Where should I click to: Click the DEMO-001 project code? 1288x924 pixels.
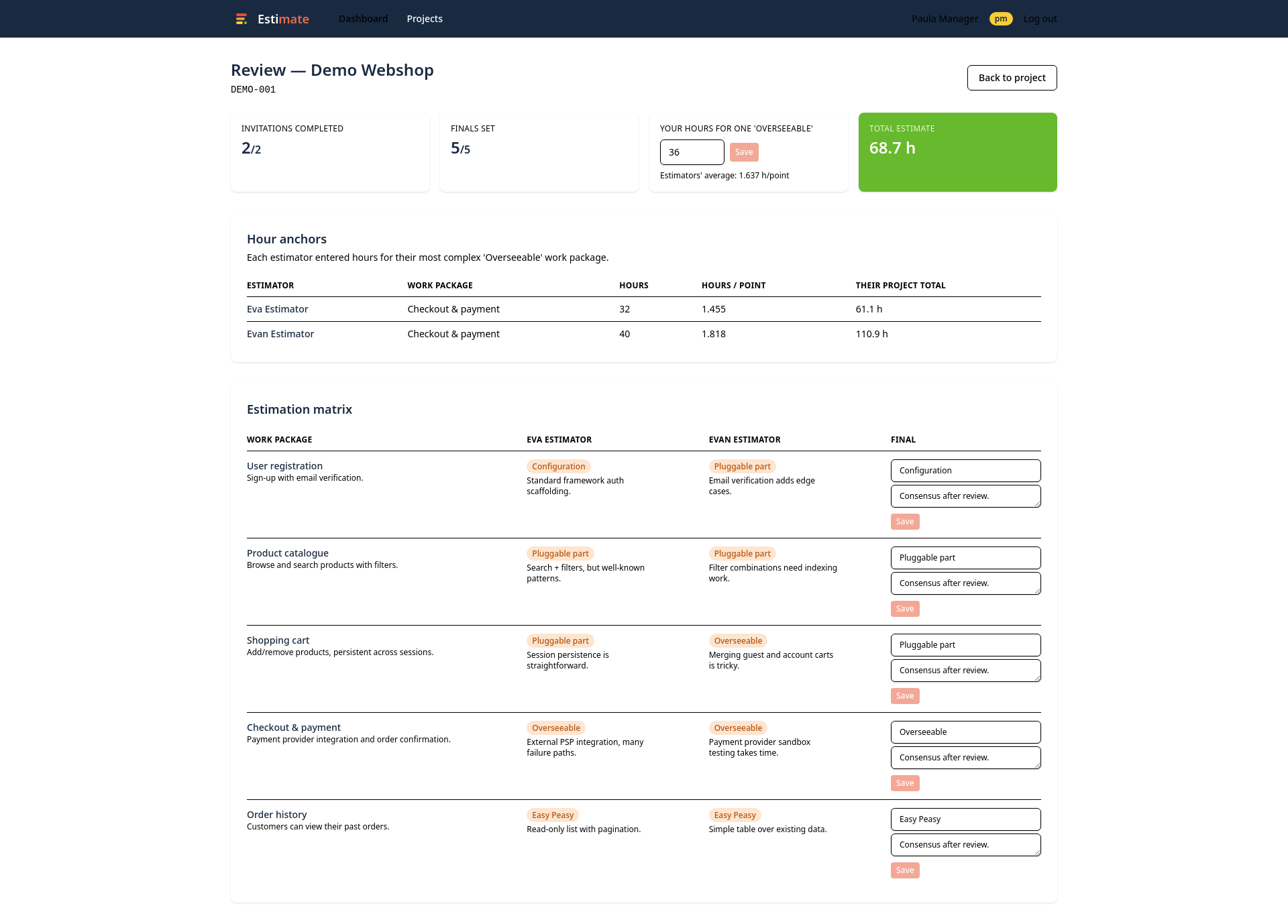point(253,89)
